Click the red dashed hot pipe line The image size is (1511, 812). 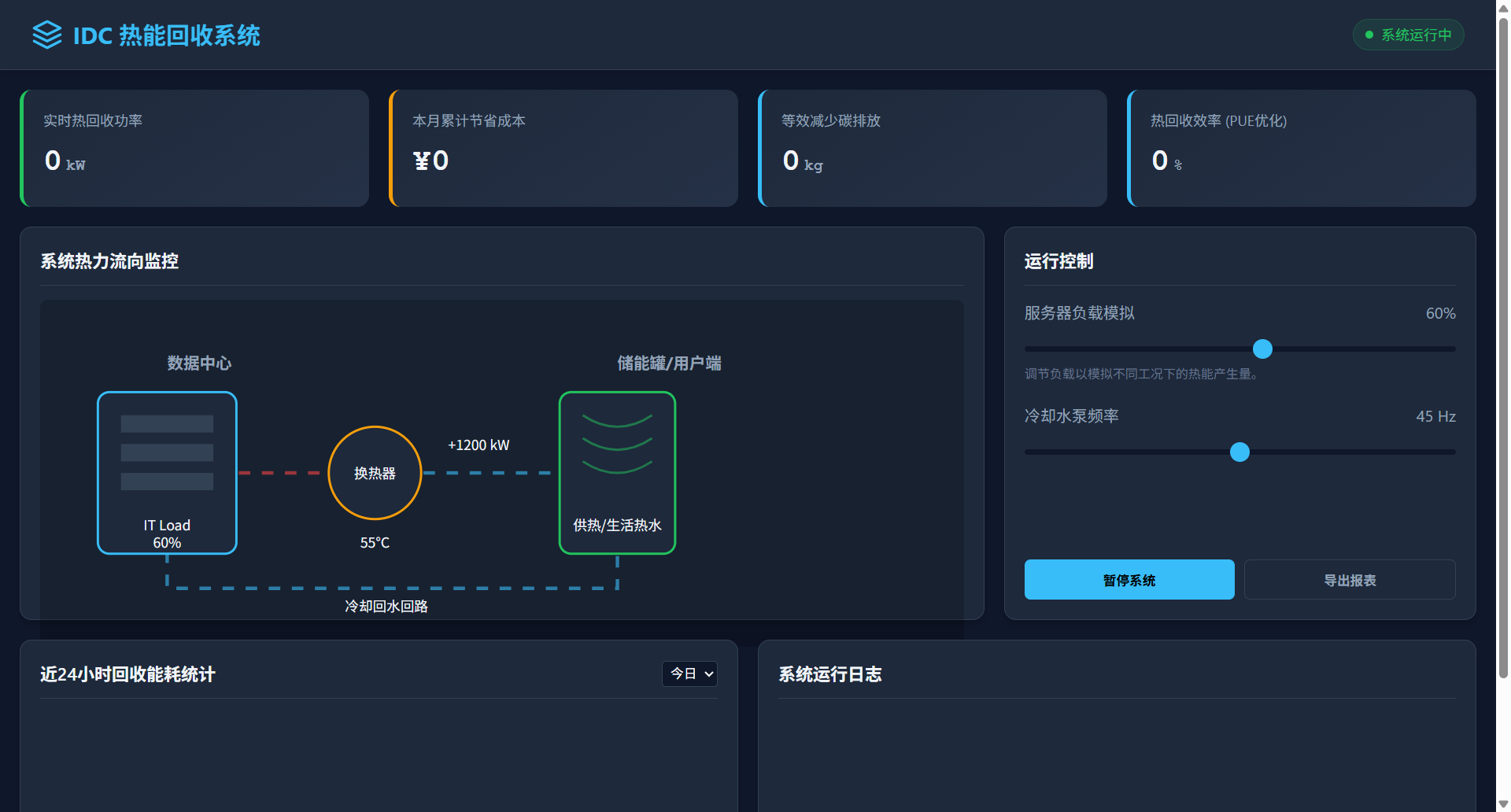pos(279,473)
